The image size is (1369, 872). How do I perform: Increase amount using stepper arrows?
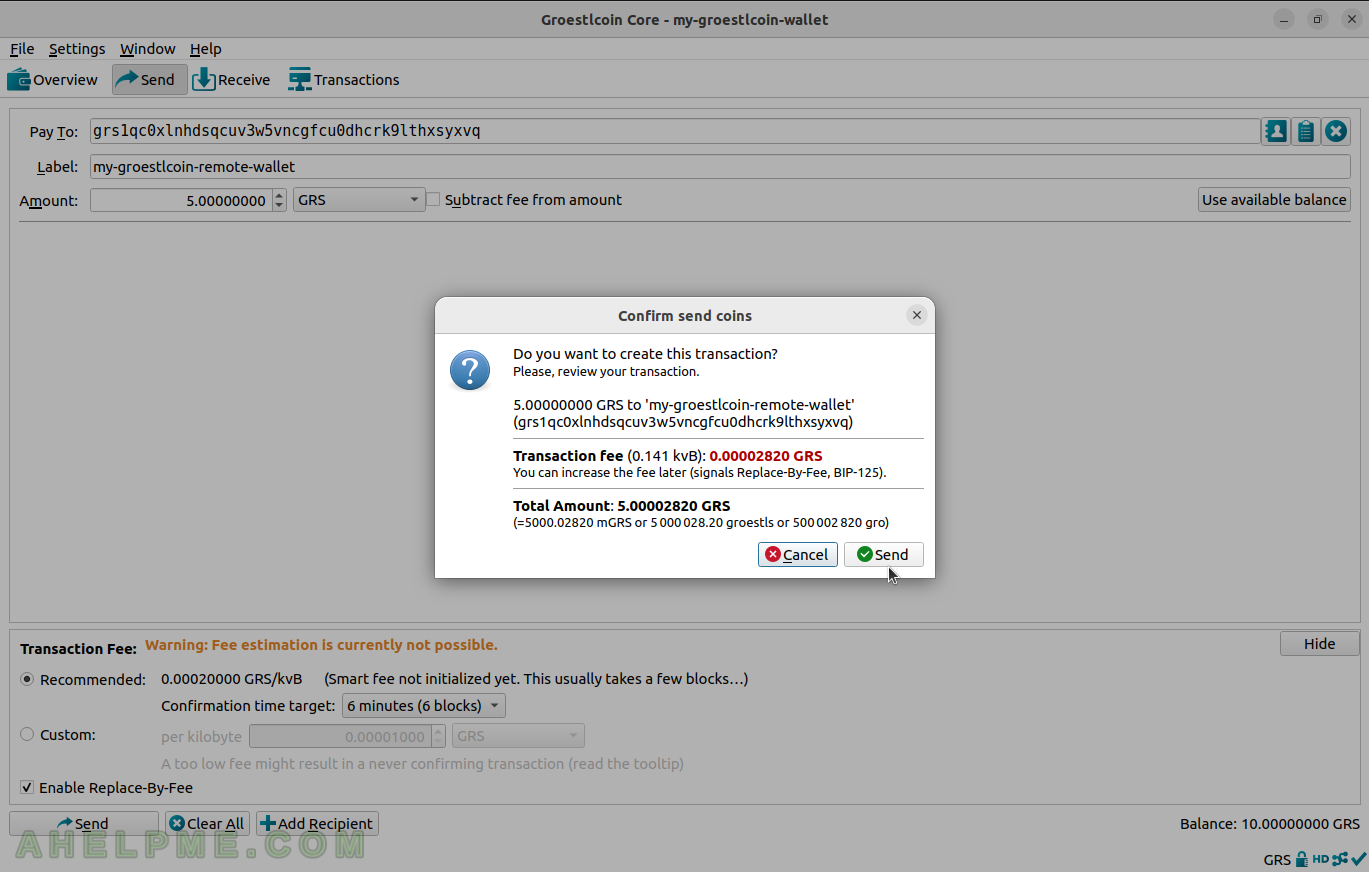[279, 195]
